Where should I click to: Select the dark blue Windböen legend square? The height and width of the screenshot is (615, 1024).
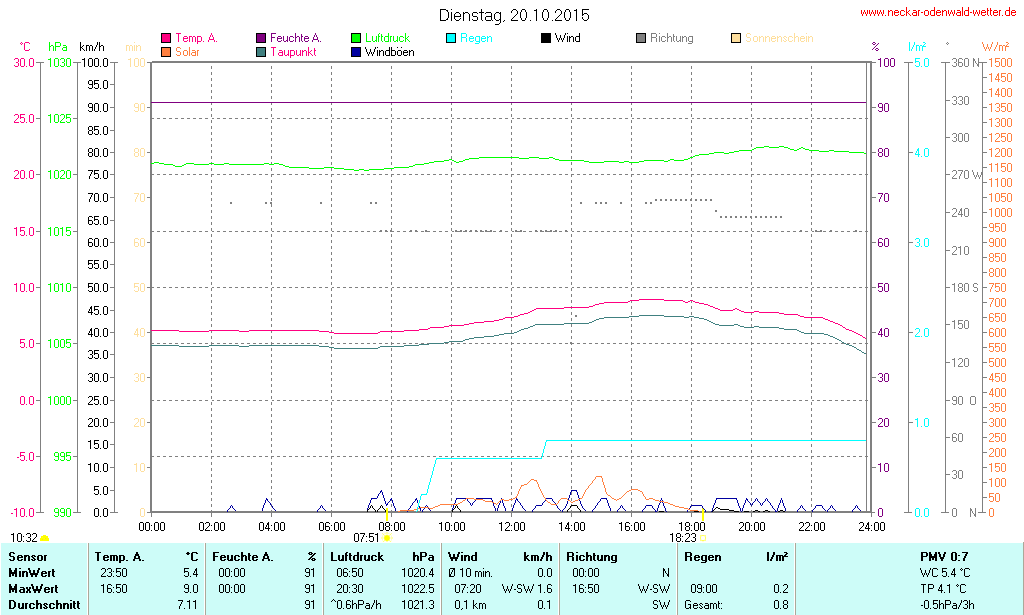[356, 52]
